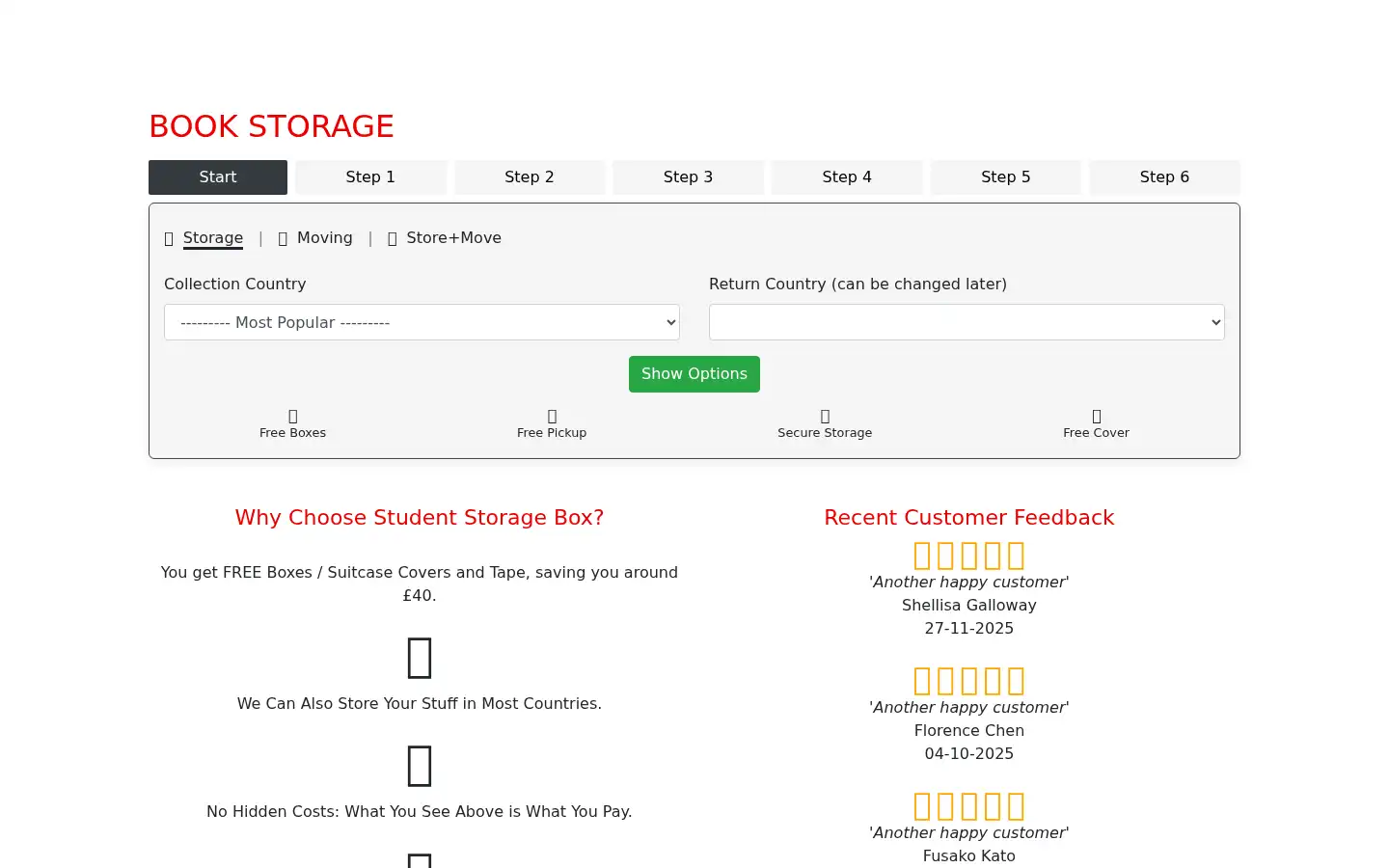Viewport: 1389px width, 868px height.
Task: Click the icon beside the Storage option
Action: coord(169,239)
